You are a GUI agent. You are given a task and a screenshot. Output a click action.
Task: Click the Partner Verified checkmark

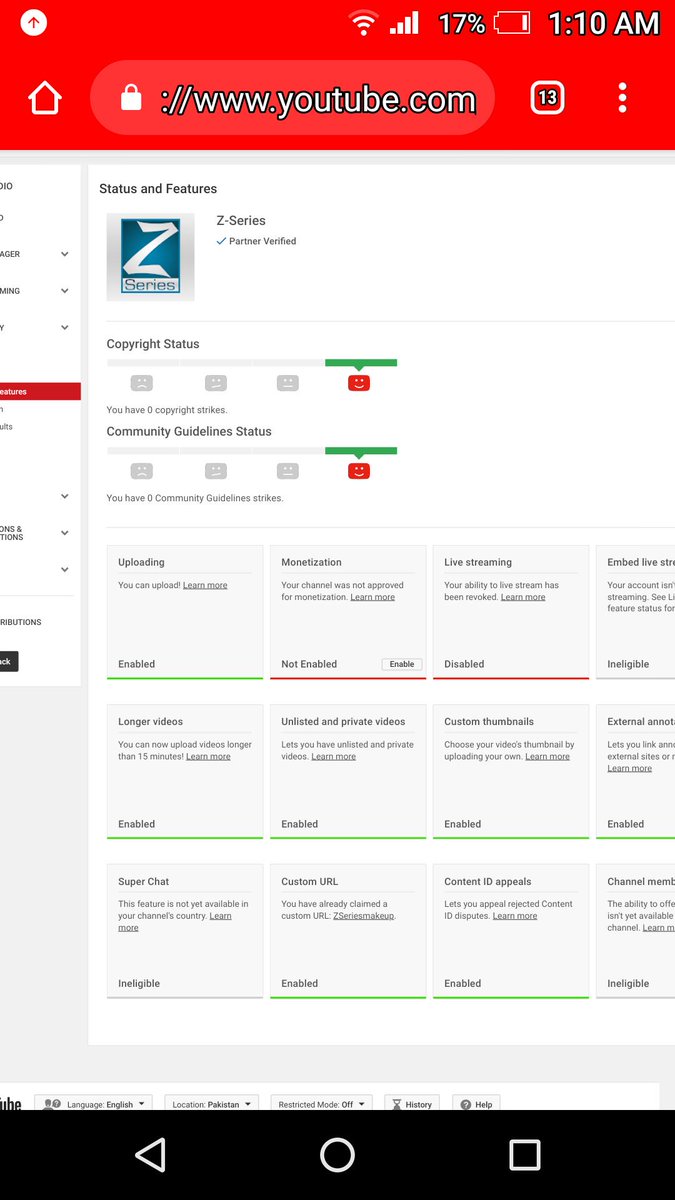(222, 241)
